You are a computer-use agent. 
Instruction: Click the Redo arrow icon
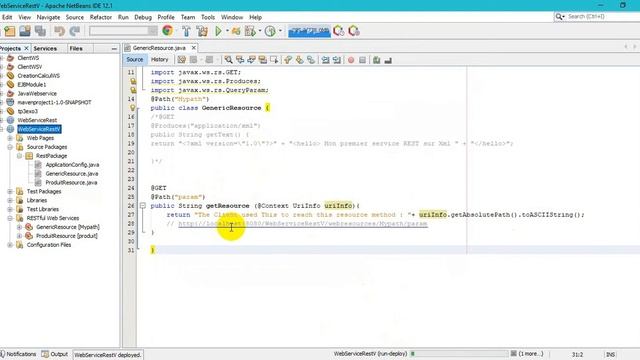point(75,31)
